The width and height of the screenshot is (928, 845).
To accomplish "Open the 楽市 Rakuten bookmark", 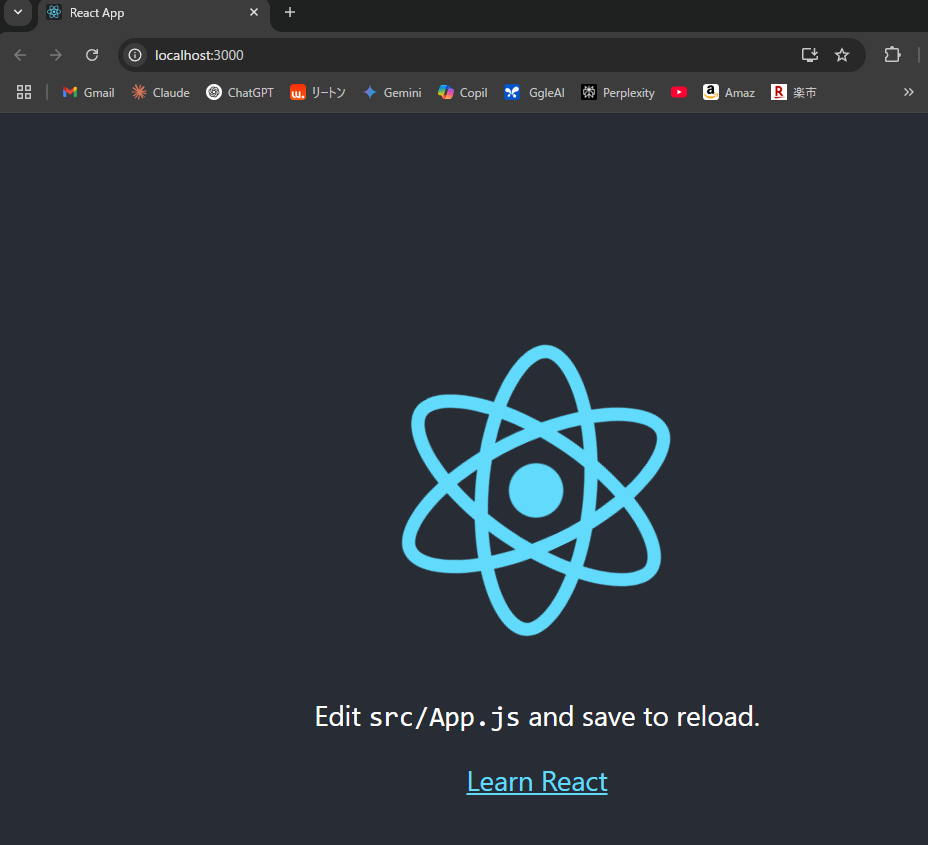I will (x=794, y=92).
